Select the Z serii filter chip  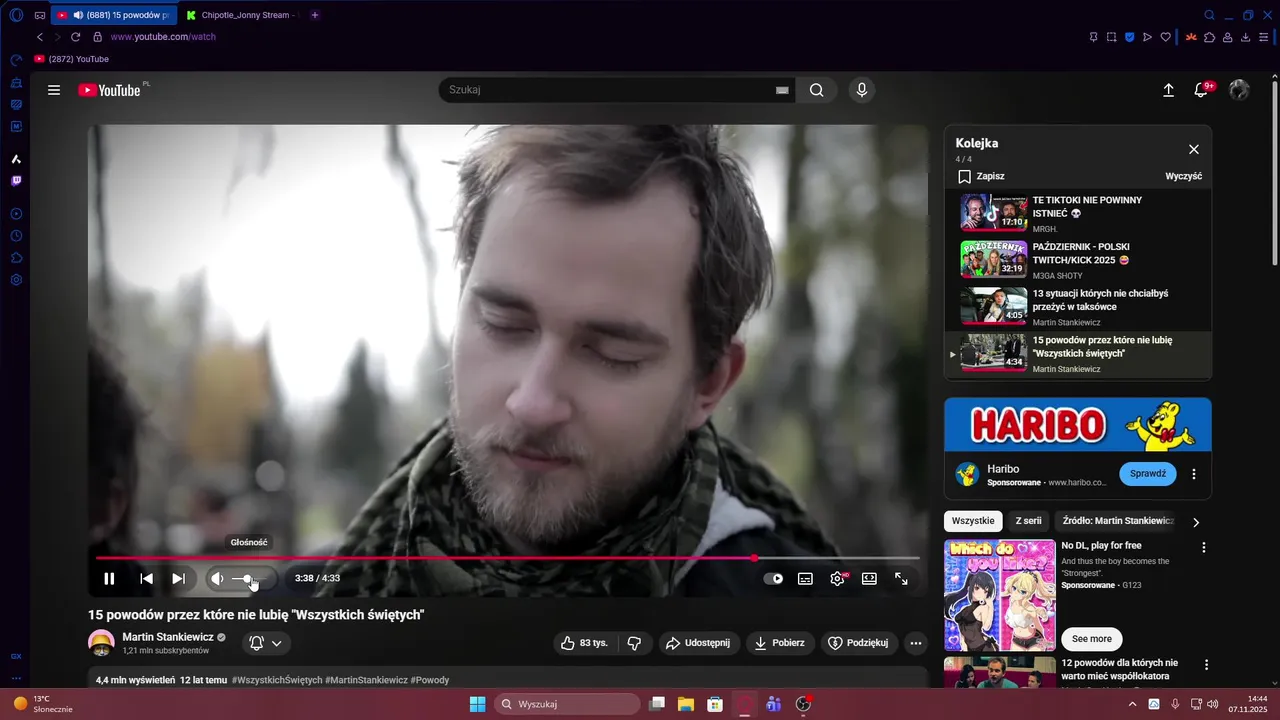coord(1028,521)
